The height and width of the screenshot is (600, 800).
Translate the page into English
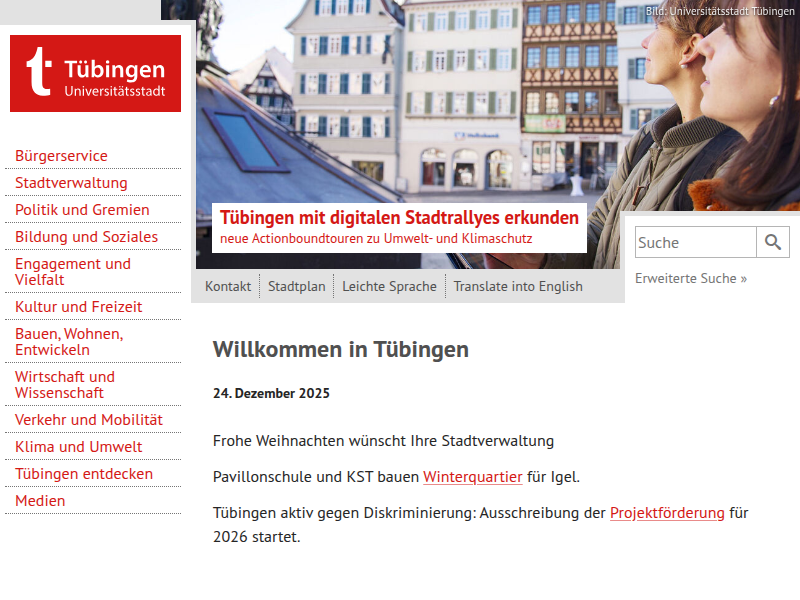click(x=518, y=286)
